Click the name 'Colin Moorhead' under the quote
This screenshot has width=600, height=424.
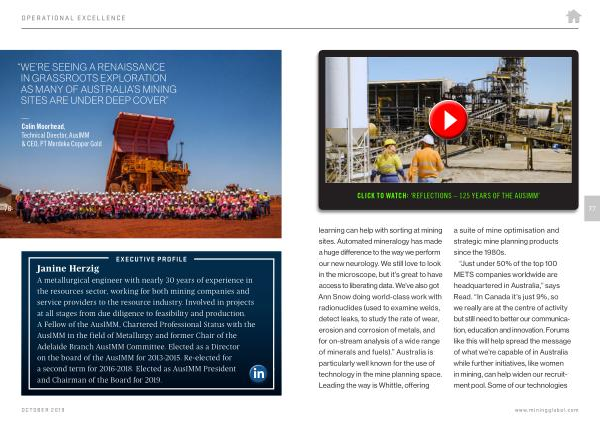click(x=43, y=126)
